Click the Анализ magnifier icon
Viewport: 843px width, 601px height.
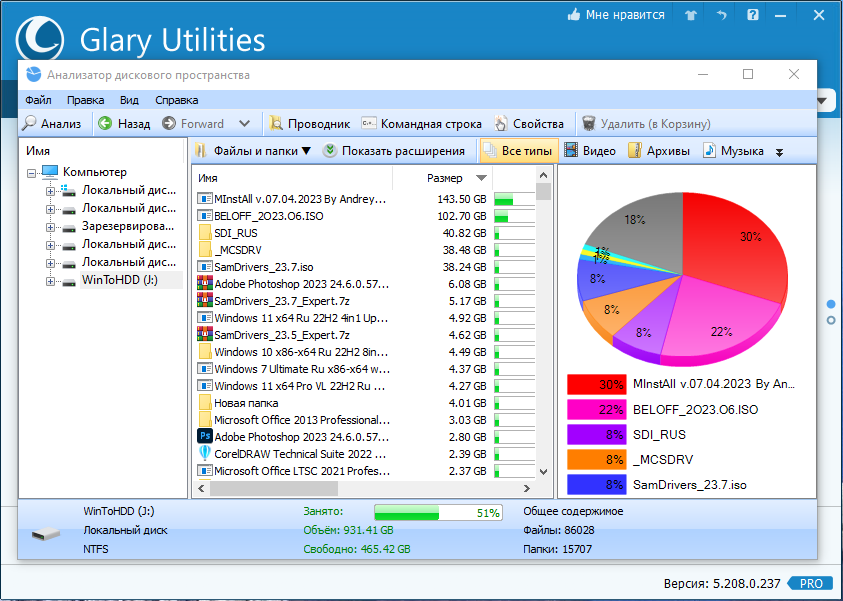click(x=29, y=124)
